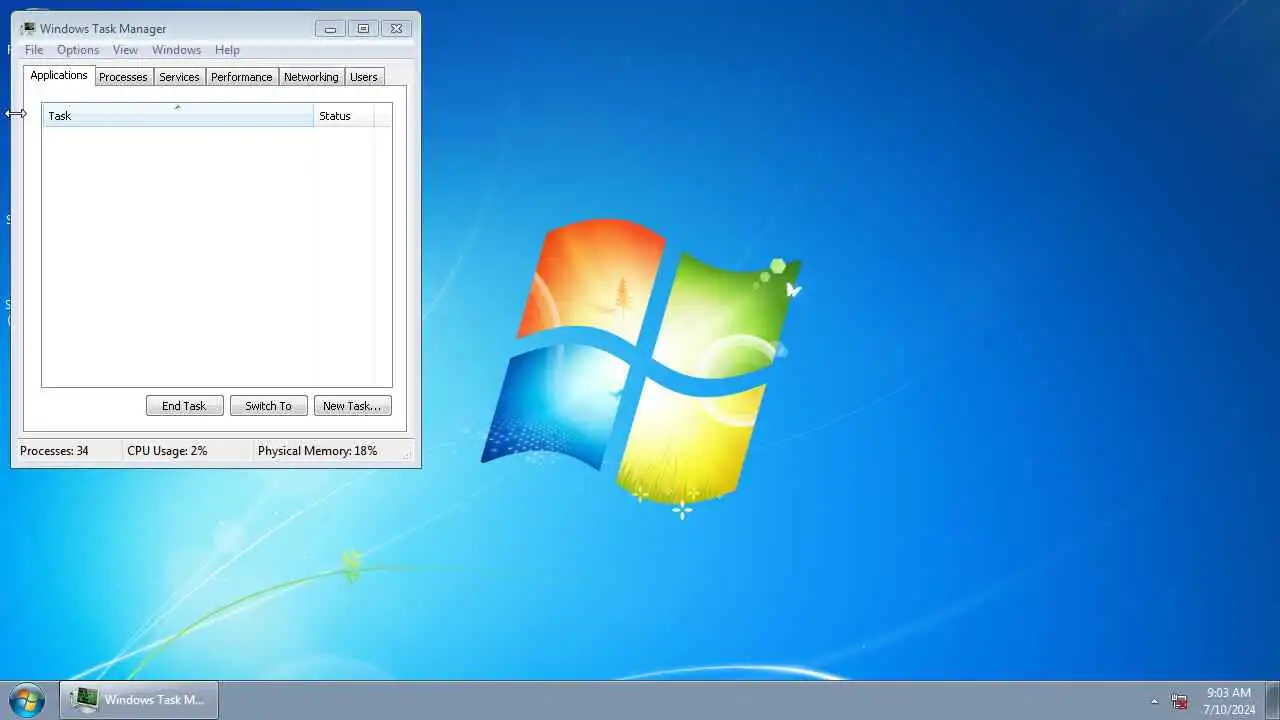This screenshot has width=1280, height=720.
Task: Open the Help menu
Action: pyautogui.click(x=227, y=50)
